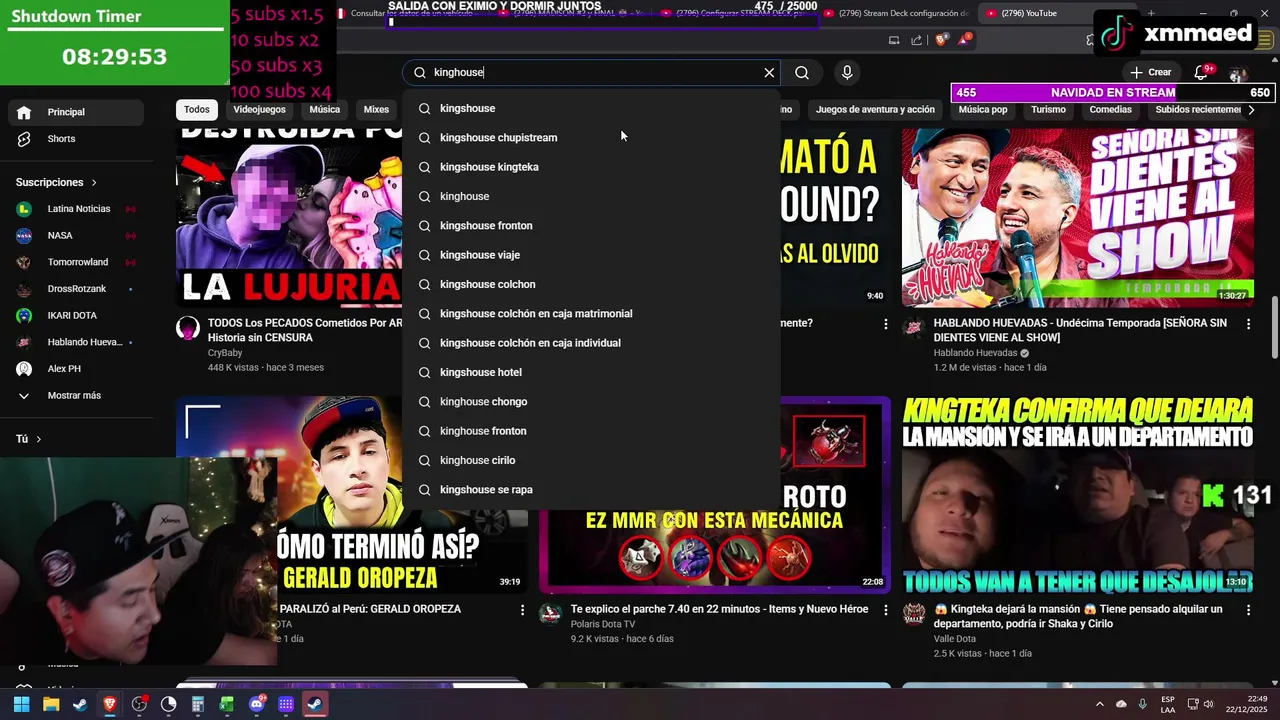
Task: Open the YouTube notifications bell
Action: point(1202,72)
